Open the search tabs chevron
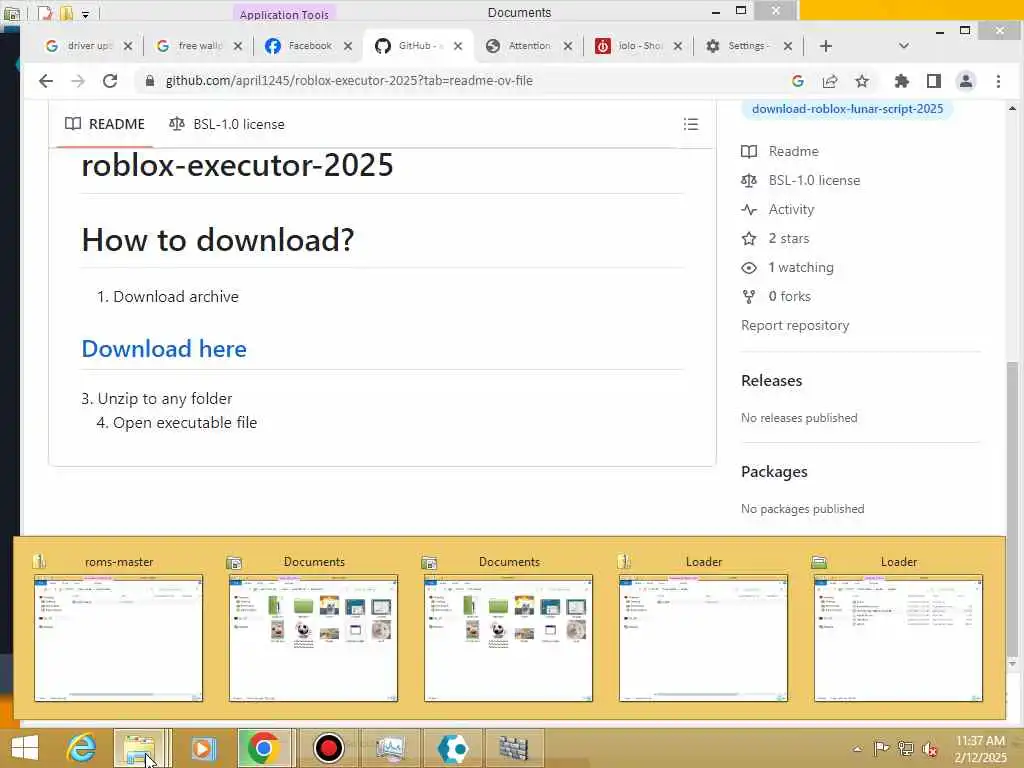 click(x=904, y=46)
